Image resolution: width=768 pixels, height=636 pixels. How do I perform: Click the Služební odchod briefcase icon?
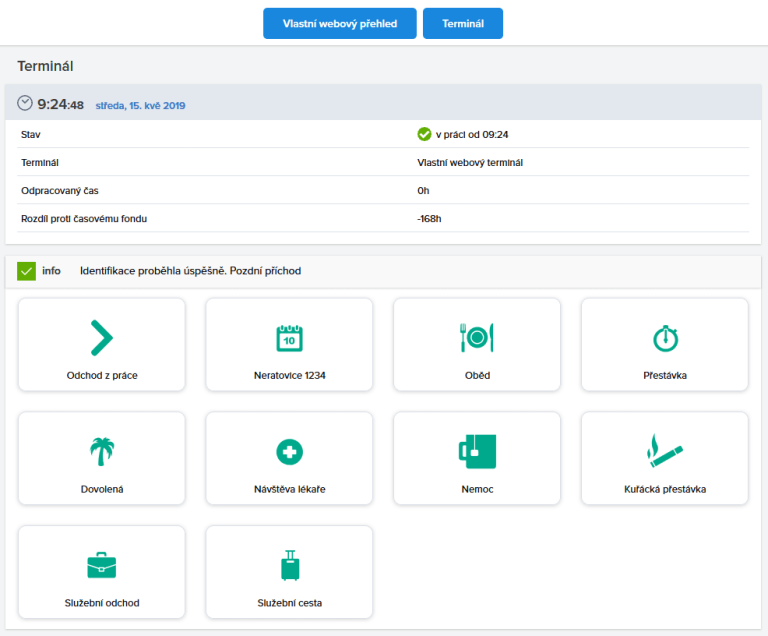[x=101, y=566]
